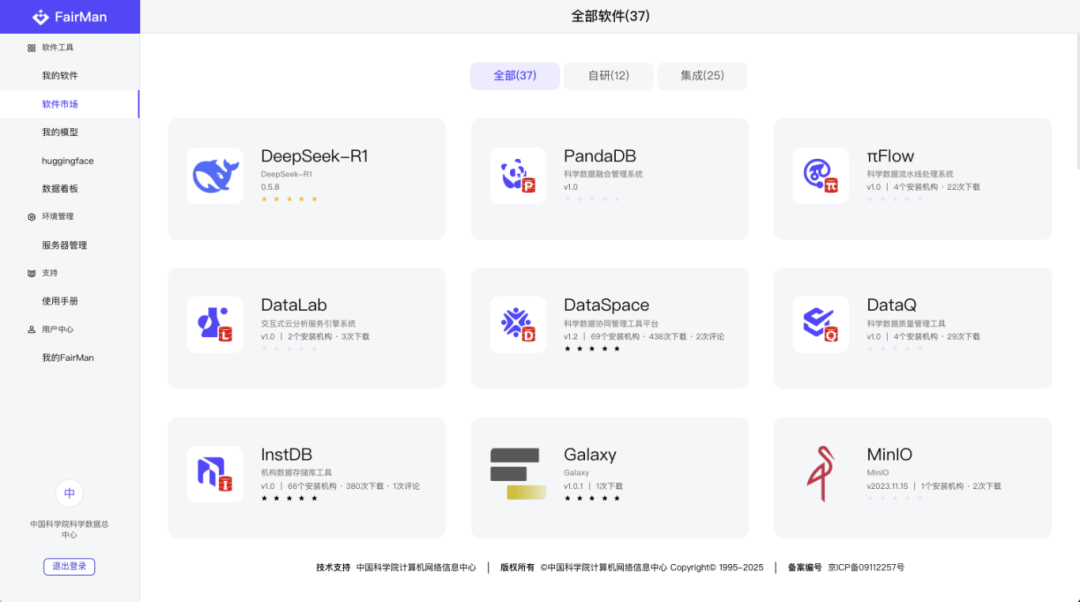Open huggingface sidebar item
This screenshot has width=1080, height=602.
[x=70, y=160]
